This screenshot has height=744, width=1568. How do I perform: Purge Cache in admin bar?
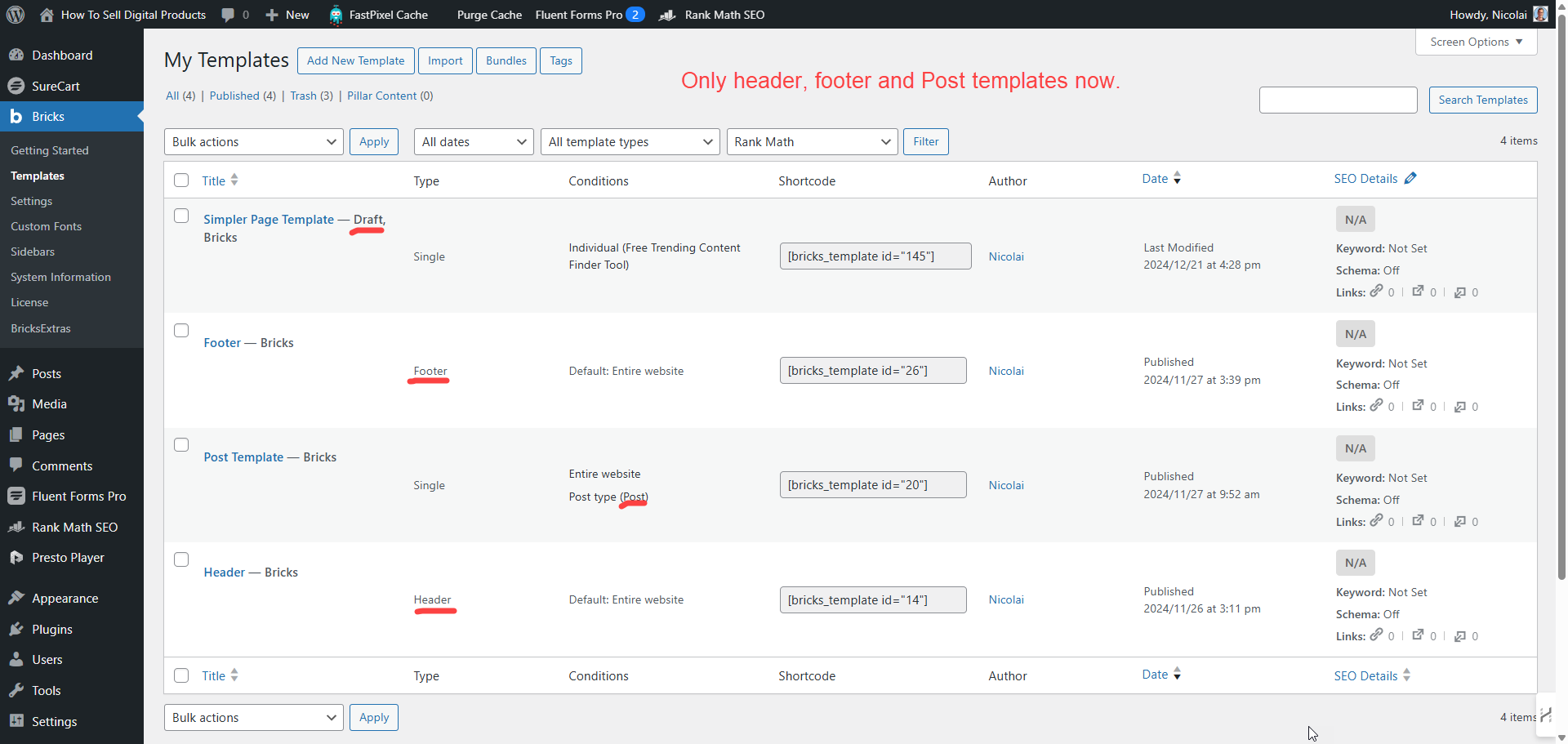pyautogui.click(x=489, y=15)
